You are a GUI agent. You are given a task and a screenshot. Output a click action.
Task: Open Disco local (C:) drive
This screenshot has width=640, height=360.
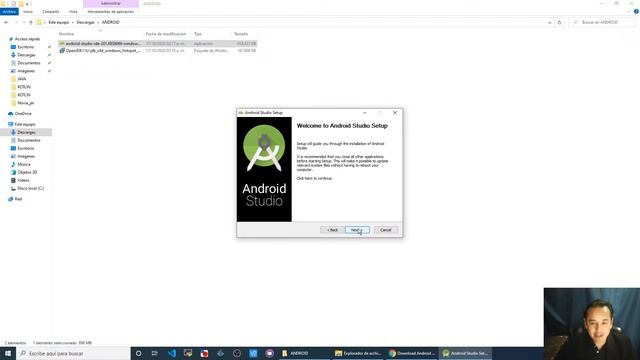pyautogui.click(x=30, y=189)
